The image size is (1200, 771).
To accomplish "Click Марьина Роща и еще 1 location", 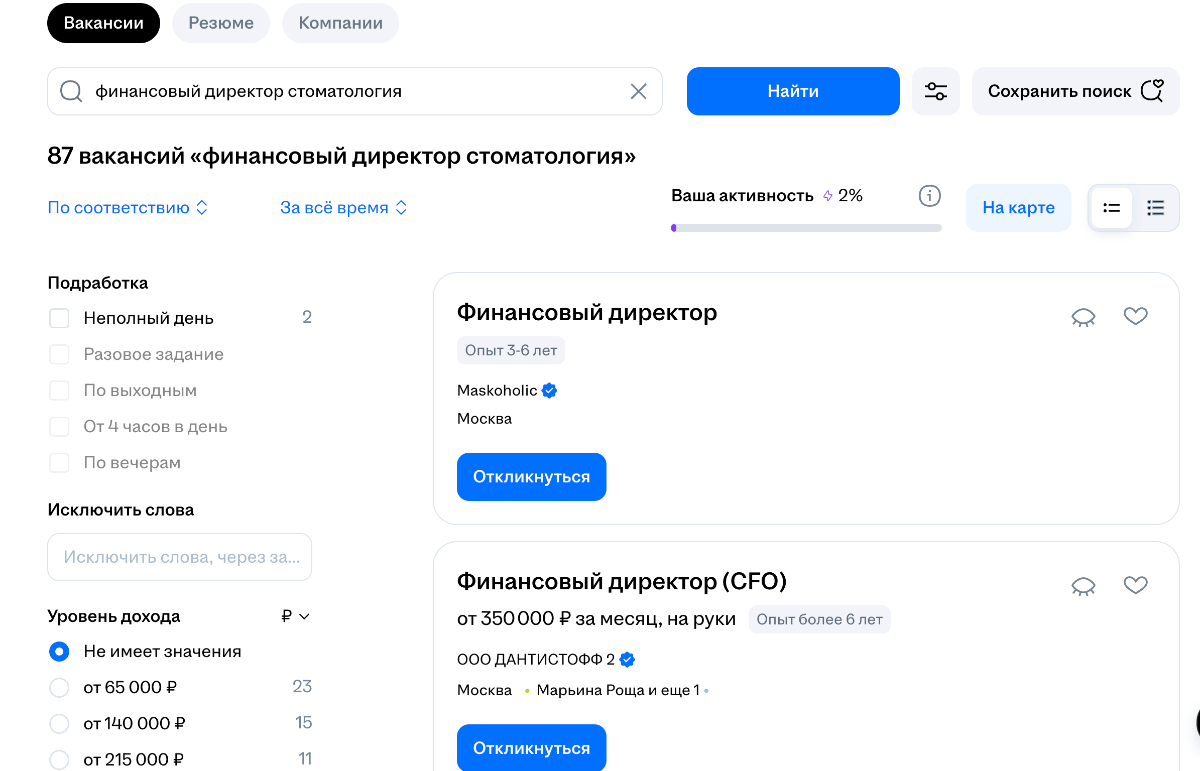I will (x=618, y=690).
